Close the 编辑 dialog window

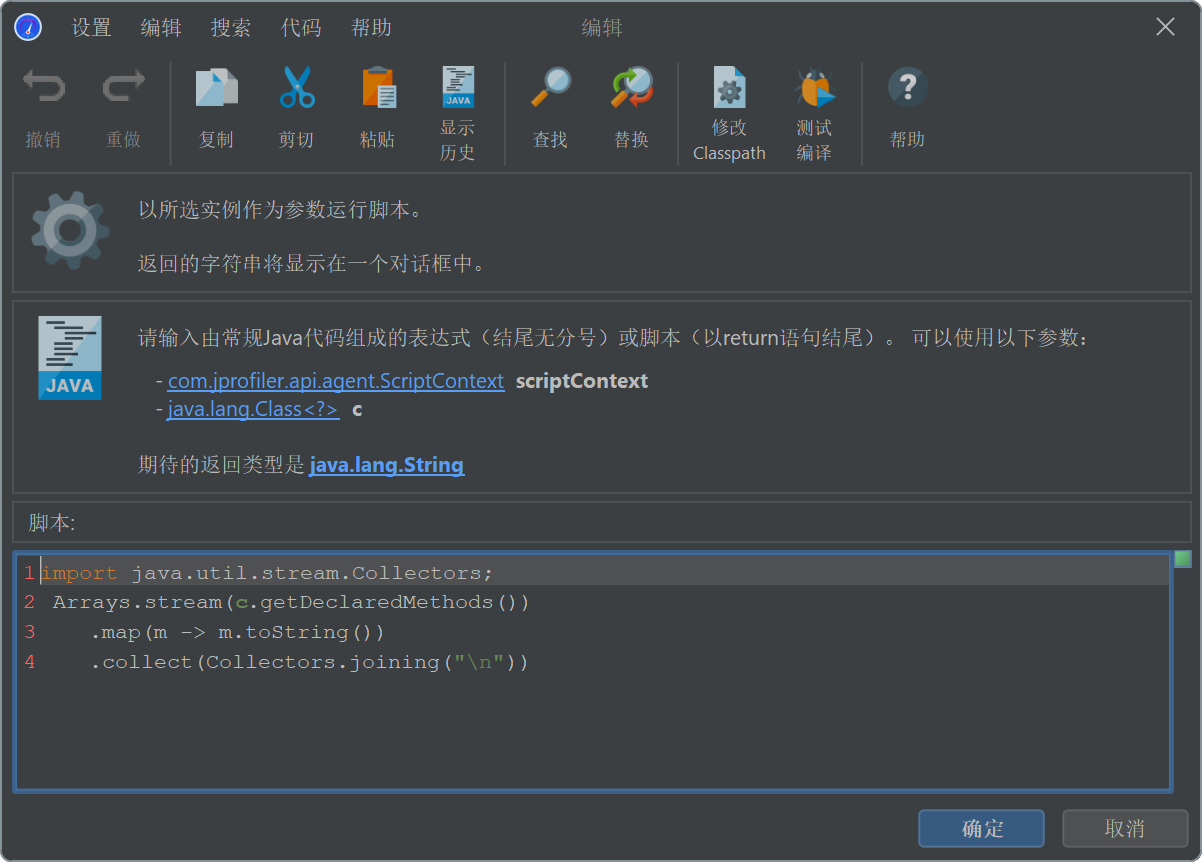tap(1165, 27)
